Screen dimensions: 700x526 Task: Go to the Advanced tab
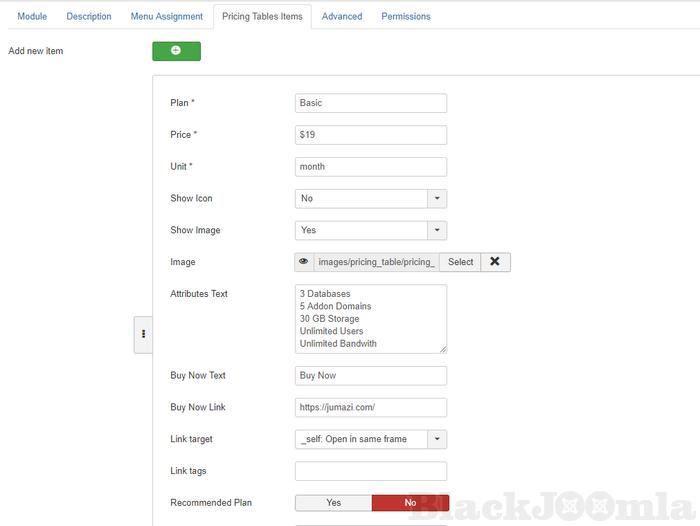click(x=342, y=17)
